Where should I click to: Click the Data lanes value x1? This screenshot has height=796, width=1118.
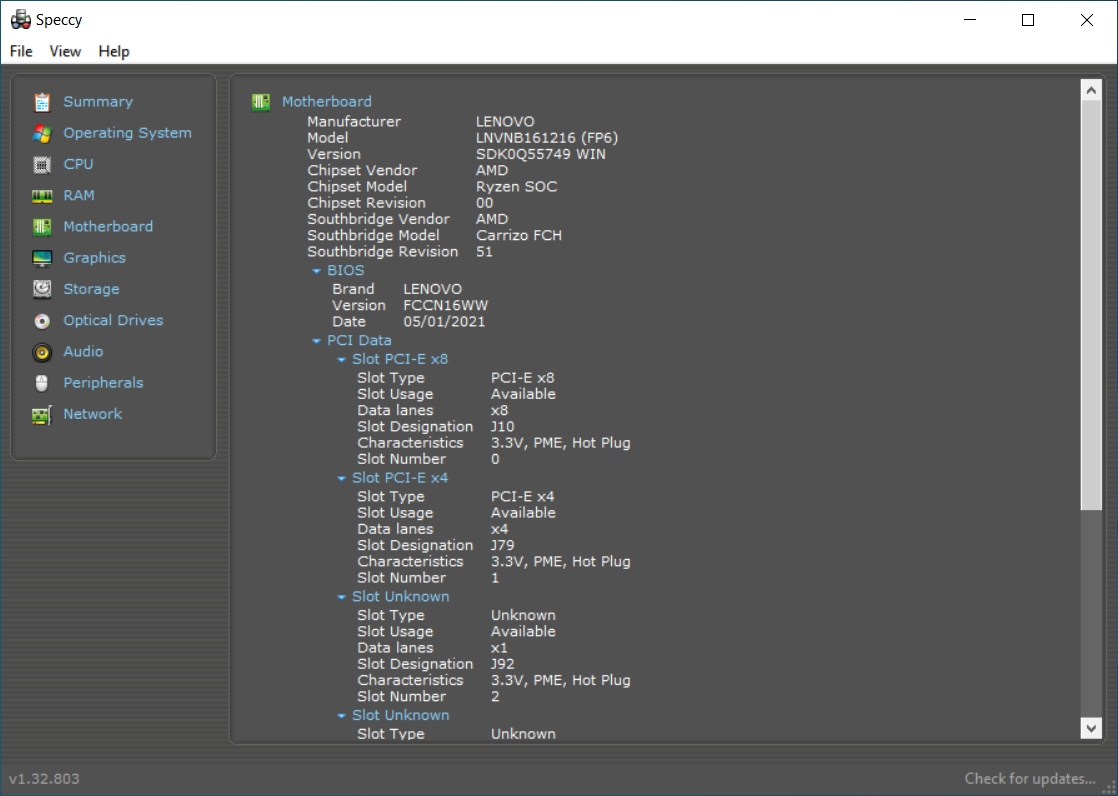tap(499, 648)
